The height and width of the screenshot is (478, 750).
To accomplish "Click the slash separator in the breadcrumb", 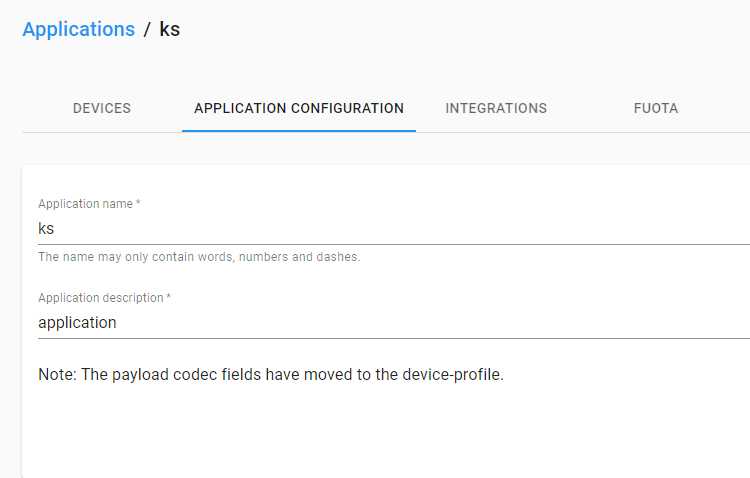I will coord(147,29).
